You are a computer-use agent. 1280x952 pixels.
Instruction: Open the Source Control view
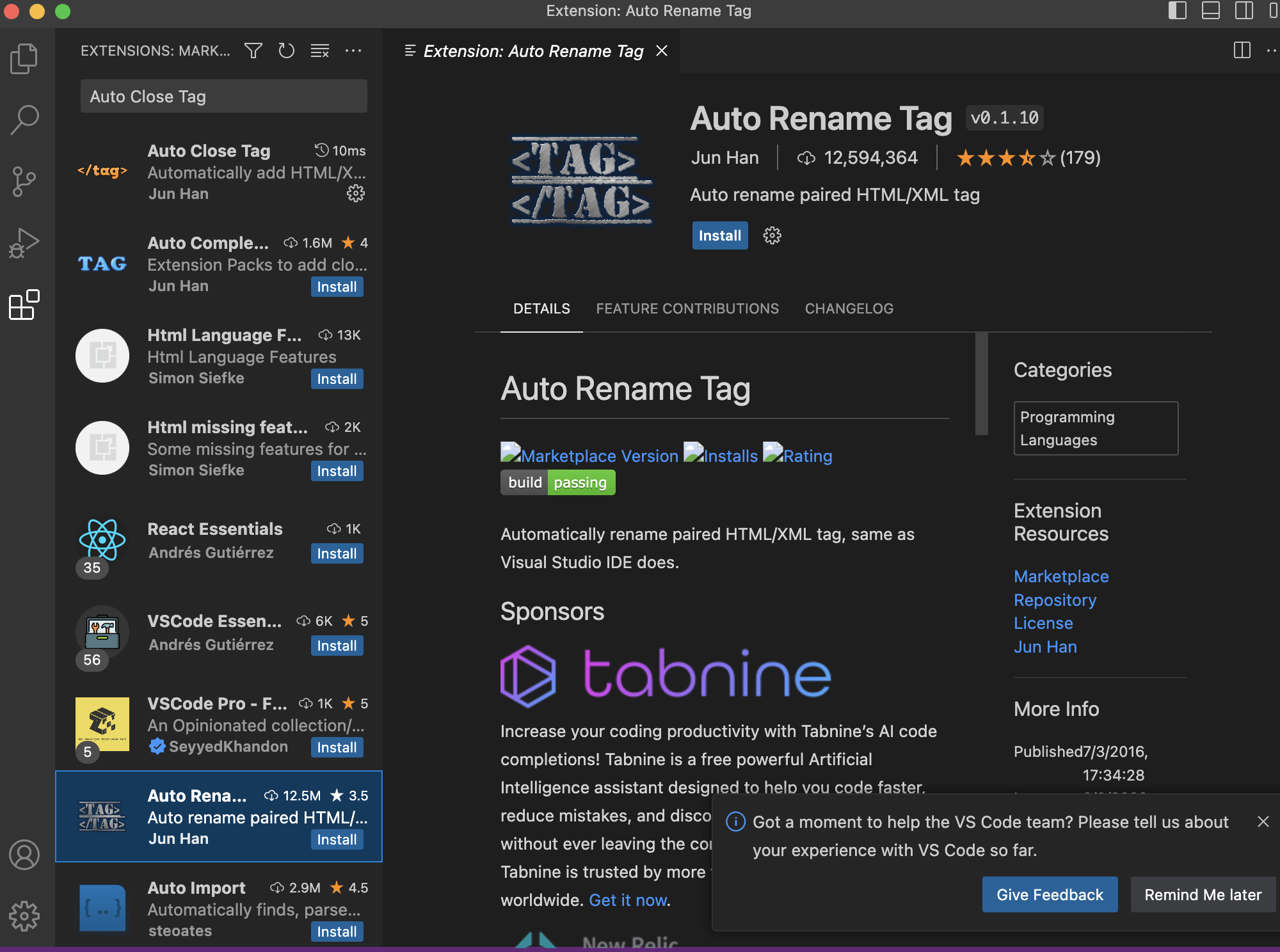[24, 182]
